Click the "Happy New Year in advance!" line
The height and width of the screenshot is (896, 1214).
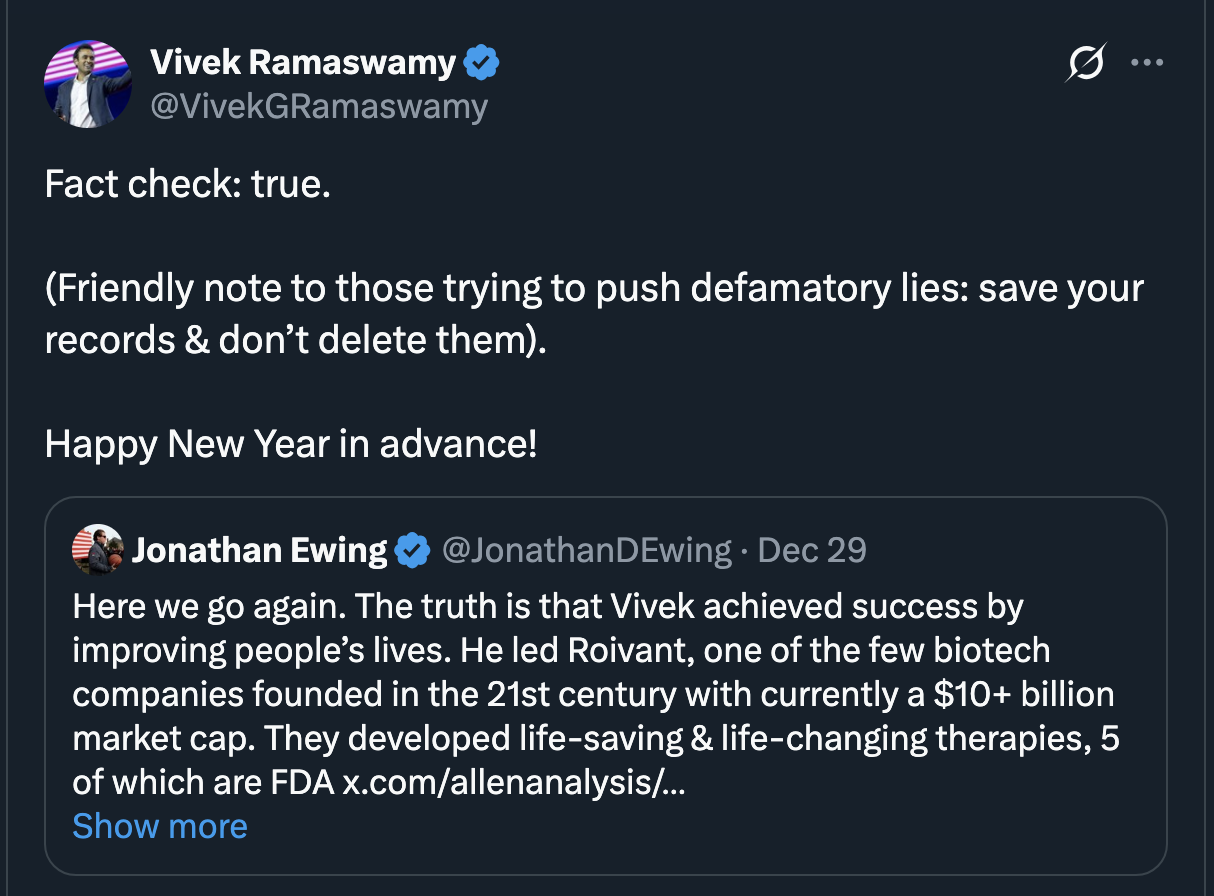click(291, 443)
